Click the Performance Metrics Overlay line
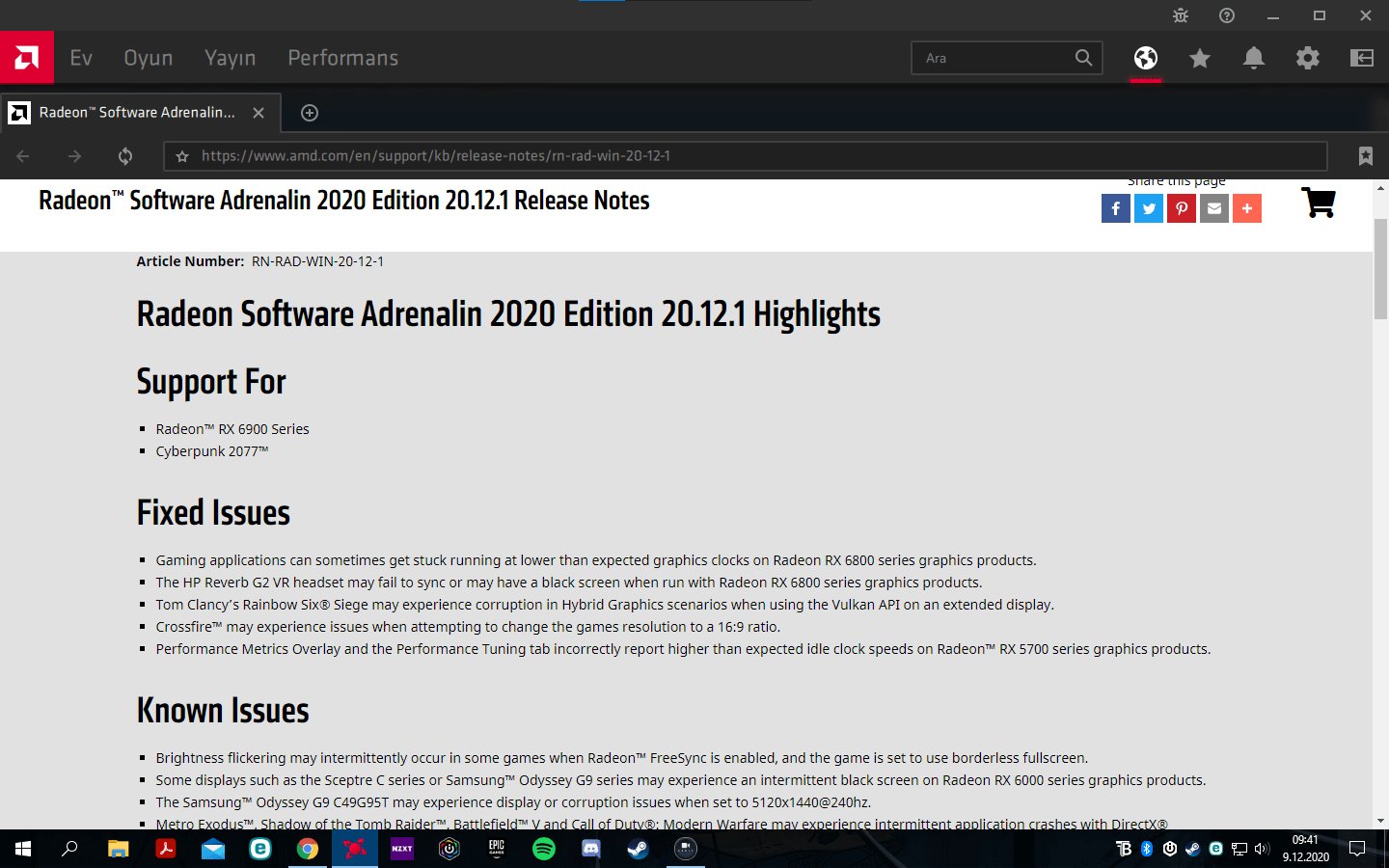The width and height of the screenshot is (1389, 868). pos(683,649)
